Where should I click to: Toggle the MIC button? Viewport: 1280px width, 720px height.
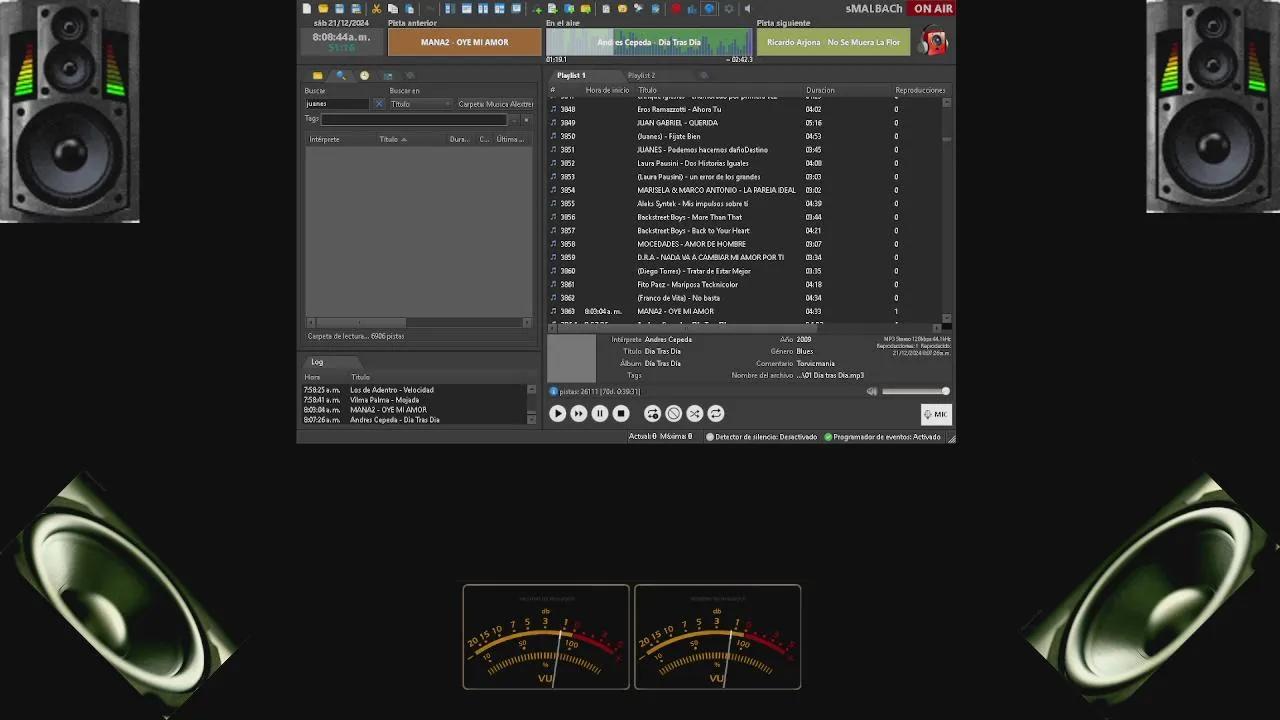(936, 414)
